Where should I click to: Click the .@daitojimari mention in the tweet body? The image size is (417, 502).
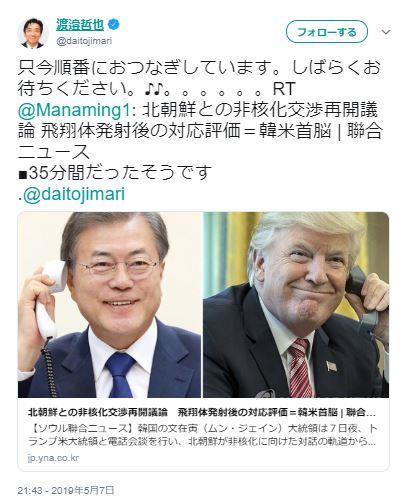tap(72, 194)
